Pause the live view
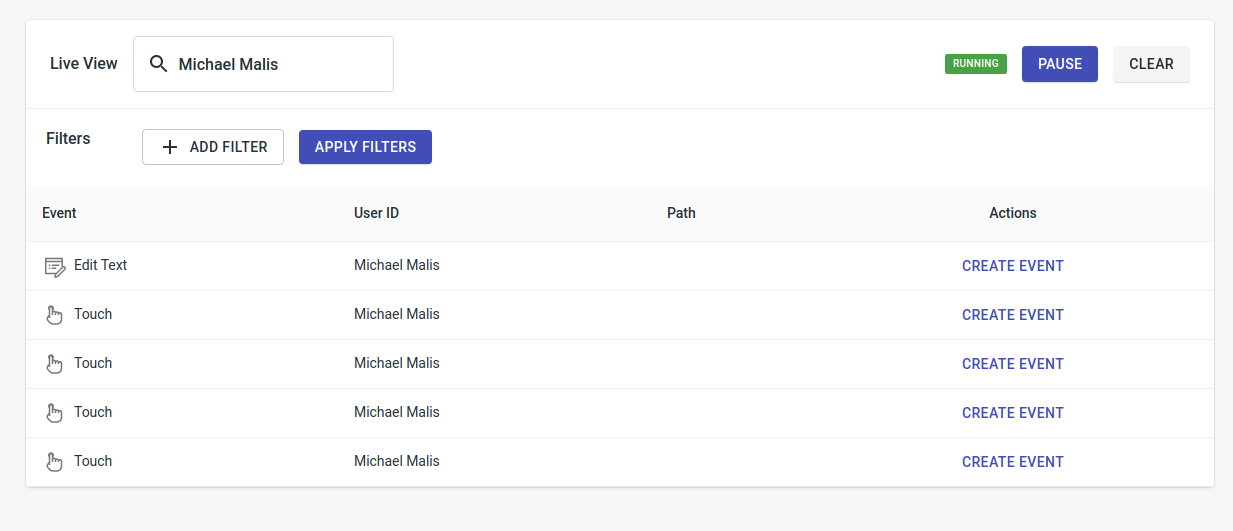 1060,64
